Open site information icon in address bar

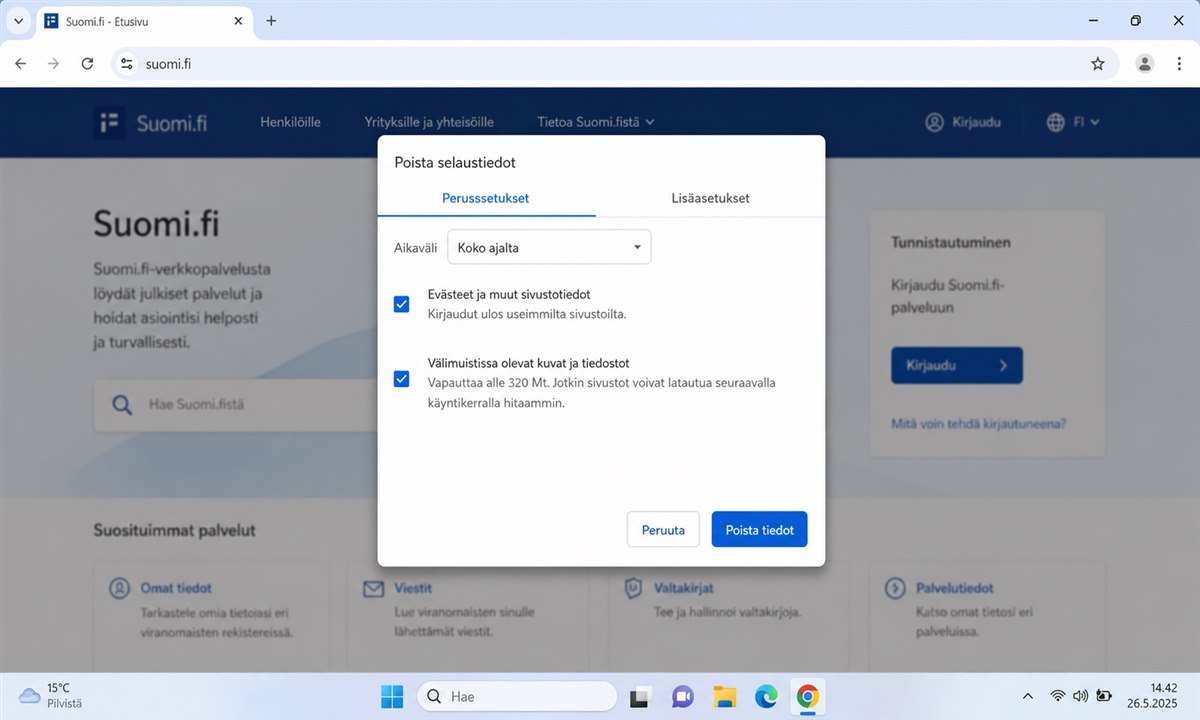click(126, 64)
